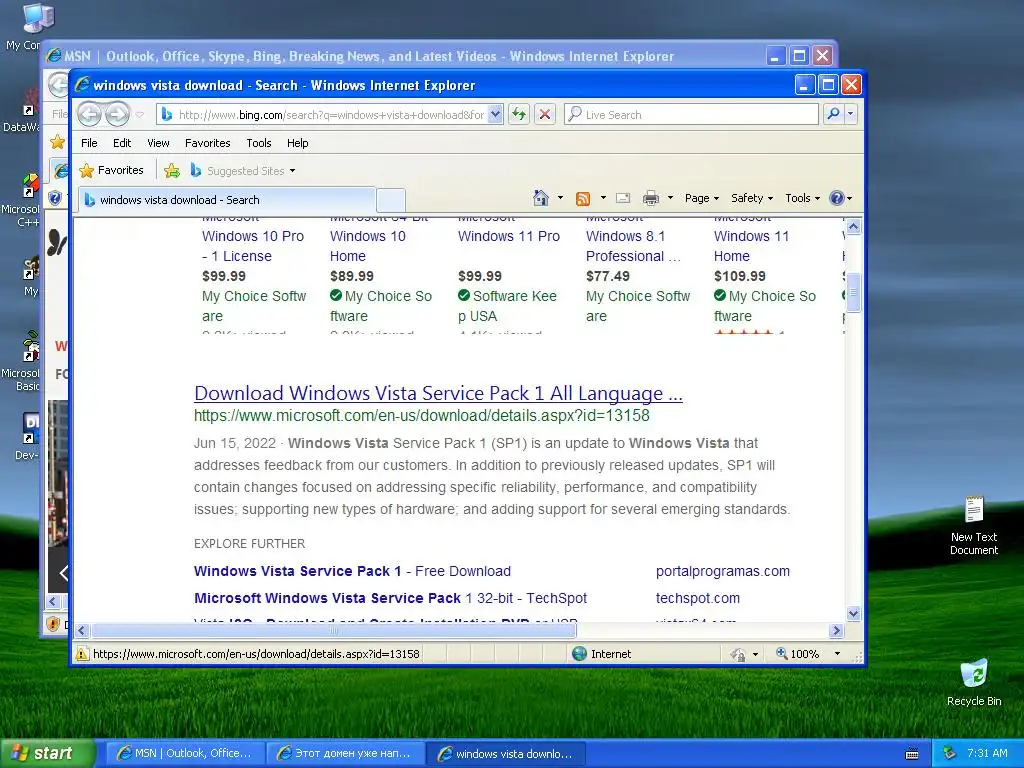The image size is (1024, 768).
Task: Open recent pages dropdown next to Forward button
Action: pos(140,115)
